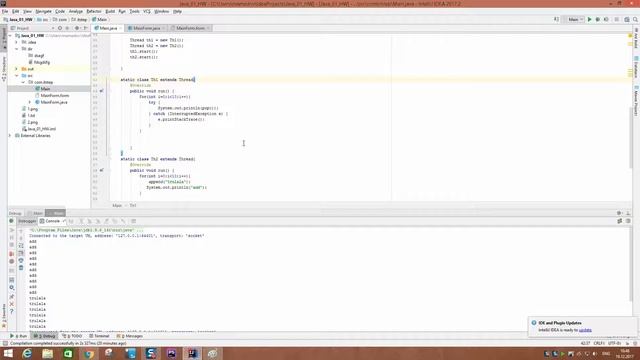This screenshot has height=360, width=640.
Task: Click the Print icon in console toolbar
Action: pos(21,260)
